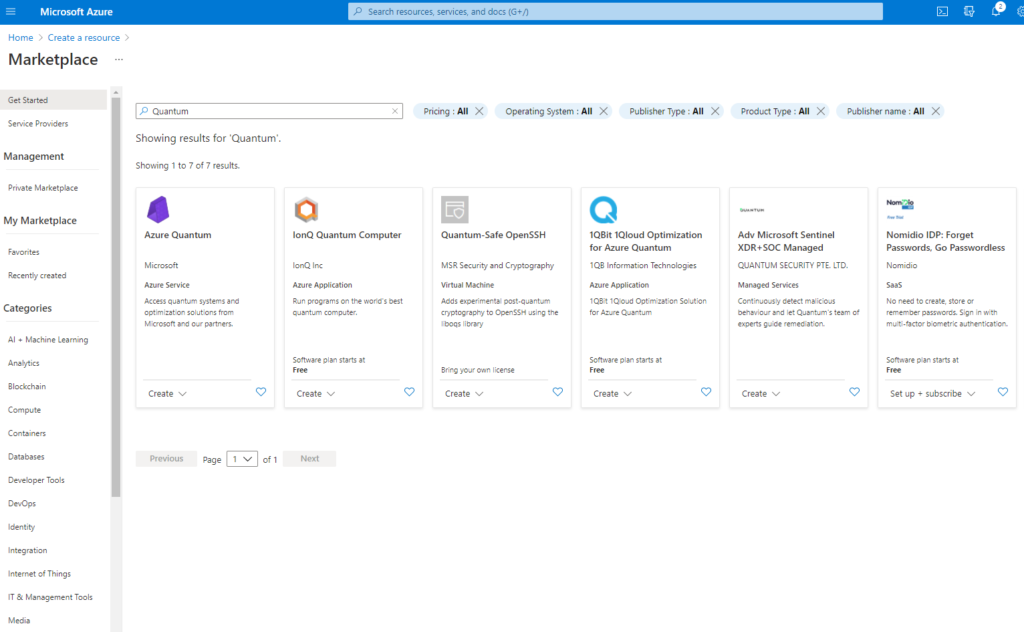This screenshot has width=1024, height=632.
Task: Navigate to Home via the breadcrumb
Action: coord(20,36)
